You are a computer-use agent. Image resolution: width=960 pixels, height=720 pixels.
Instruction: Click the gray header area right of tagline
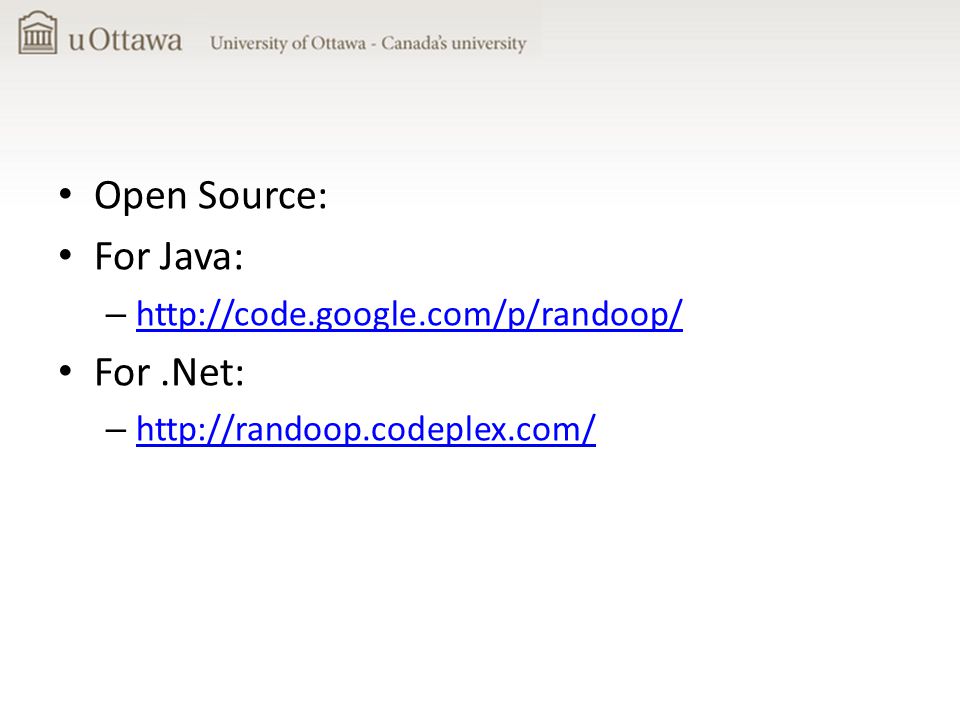[747, 43]
